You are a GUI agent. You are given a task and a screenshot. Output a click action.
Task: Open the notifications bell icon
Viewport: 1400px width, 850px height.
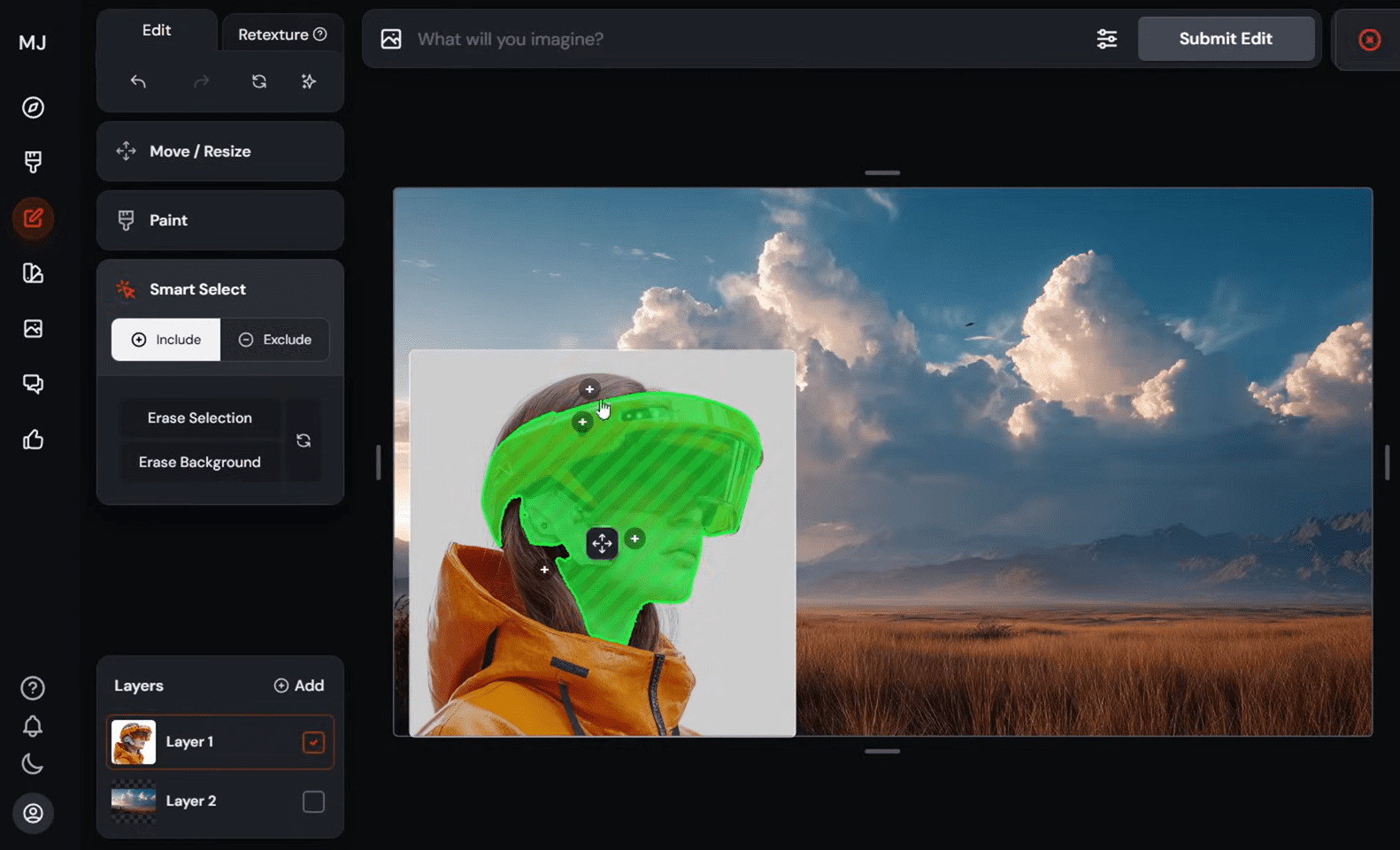(33, 726)
